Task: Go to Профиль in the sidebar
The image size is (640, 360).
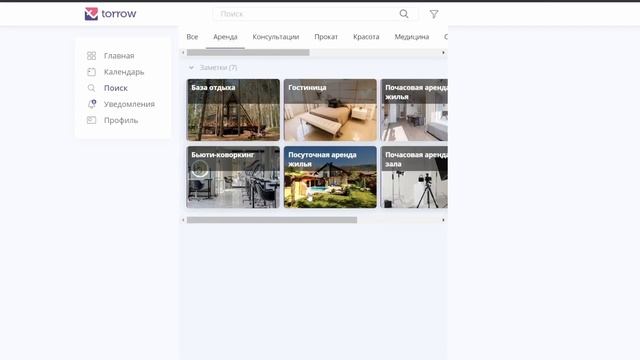Action: click(121, 120)
